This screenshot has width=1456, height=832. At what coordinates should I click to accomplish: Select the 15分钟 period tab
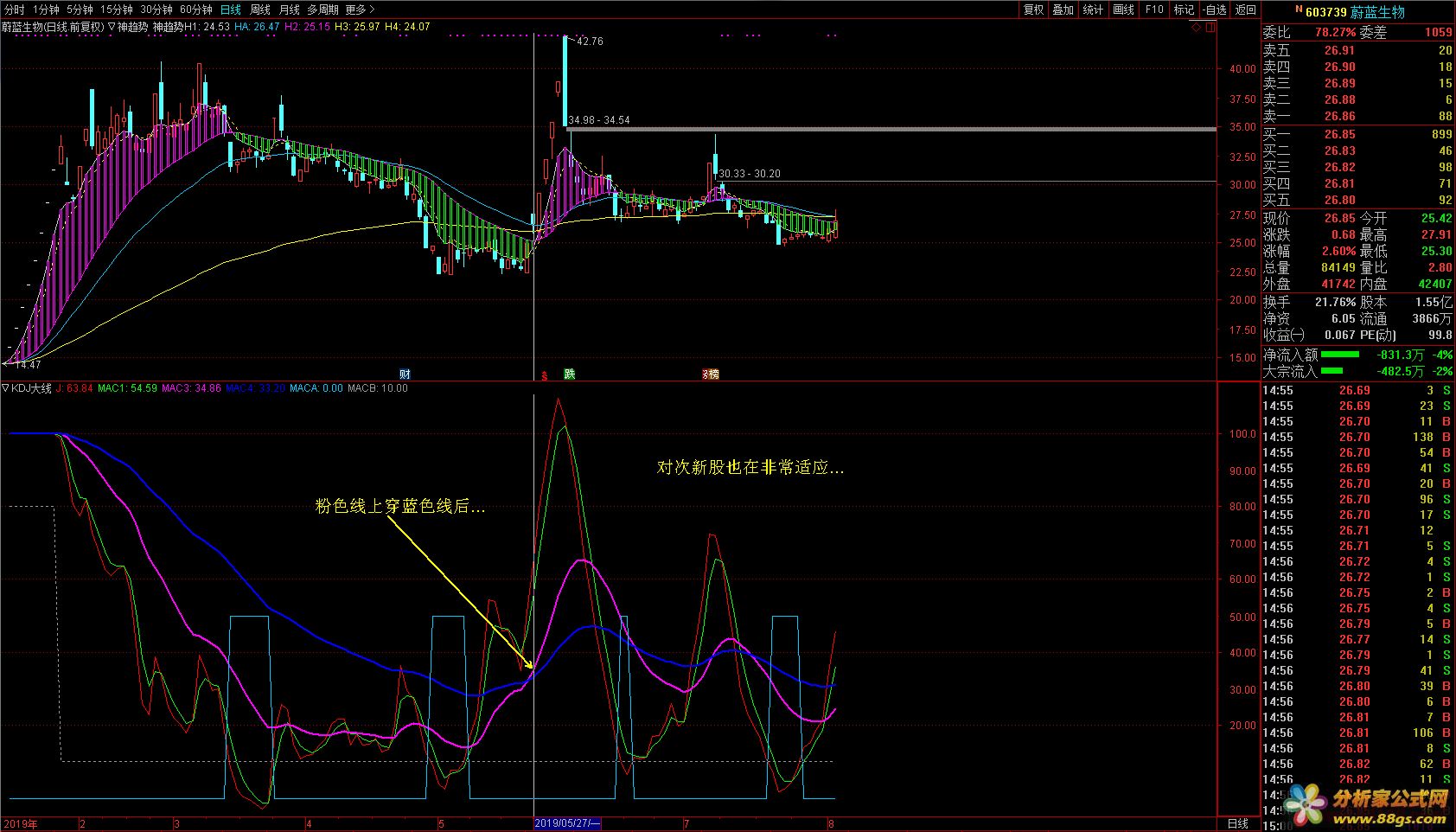(117, 10)
